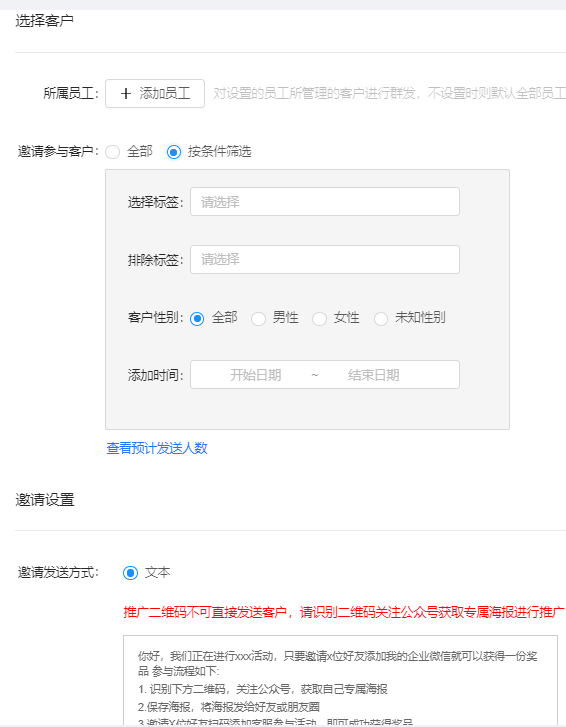Screen dimensions: 566x727
Task: Click the 添加员工 button
Action: point(155,94)
